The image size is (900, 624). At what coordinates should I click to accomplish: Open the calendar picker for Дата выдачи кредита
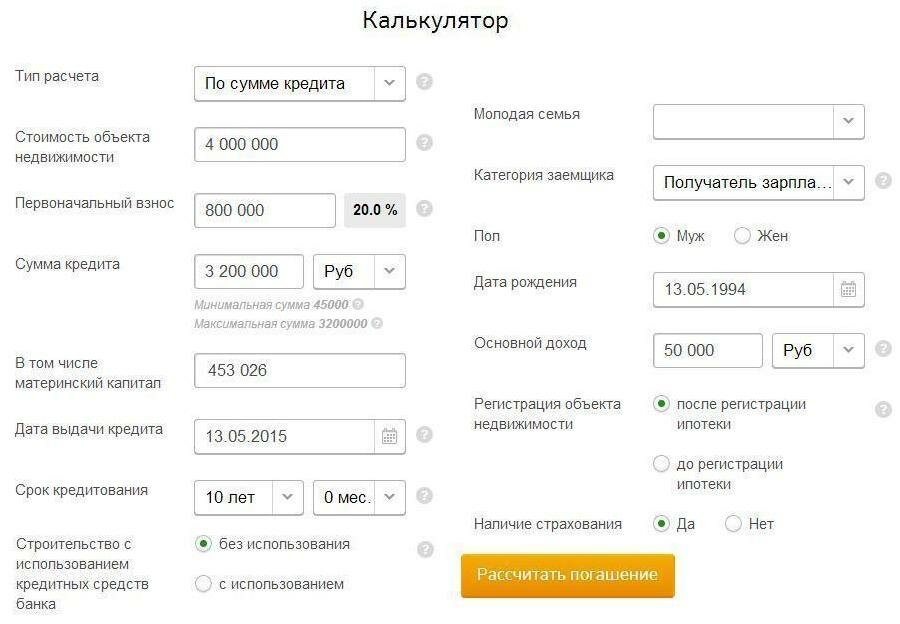point(390,436)
